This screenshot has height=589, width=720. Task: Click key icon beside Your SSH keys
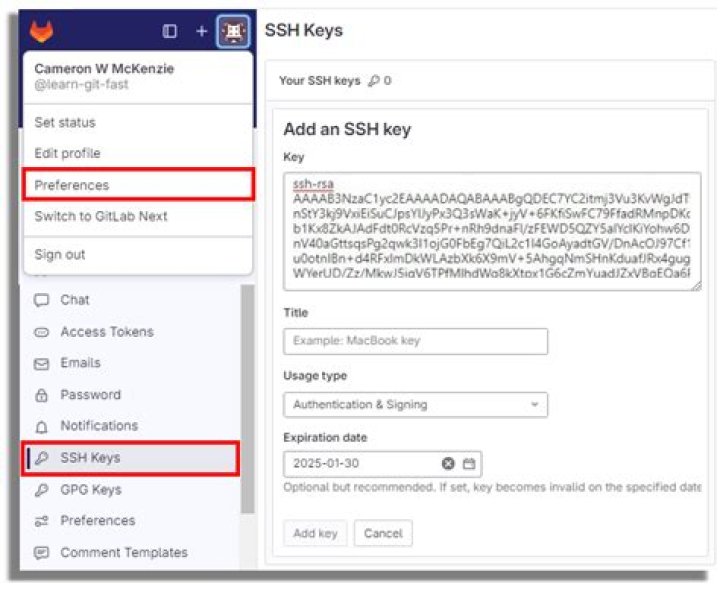(374, 81)
